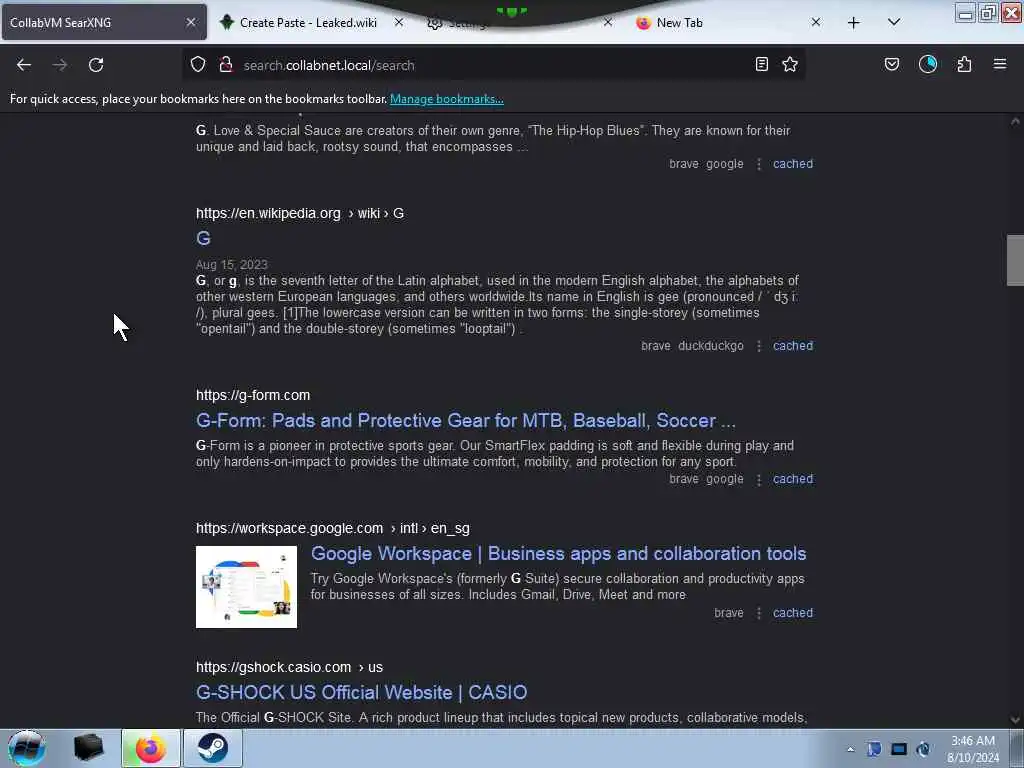The height and width of the screenshot is (768, 1024).
Task: Open the Firefox hamburger menu
Action: [x=1000, y=64]
